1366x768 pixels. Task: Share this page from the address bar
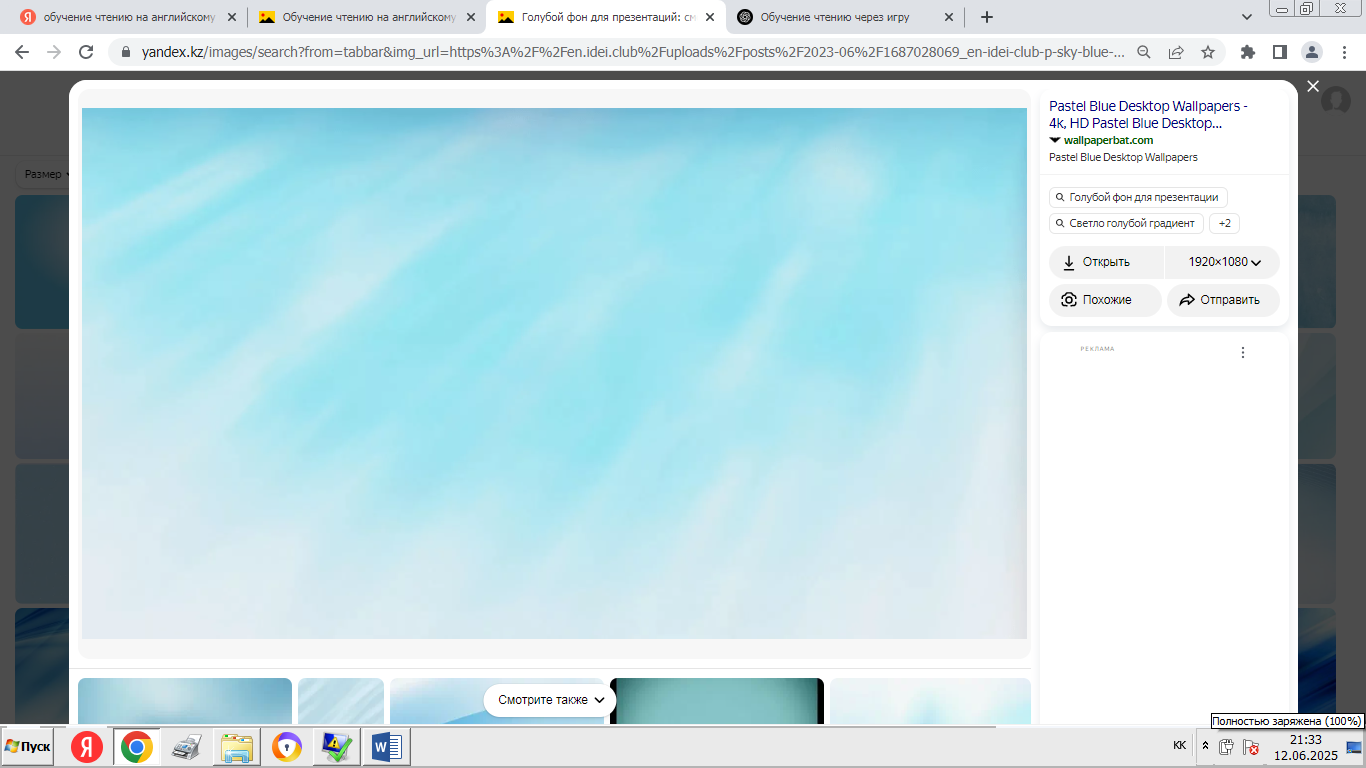1176,52
